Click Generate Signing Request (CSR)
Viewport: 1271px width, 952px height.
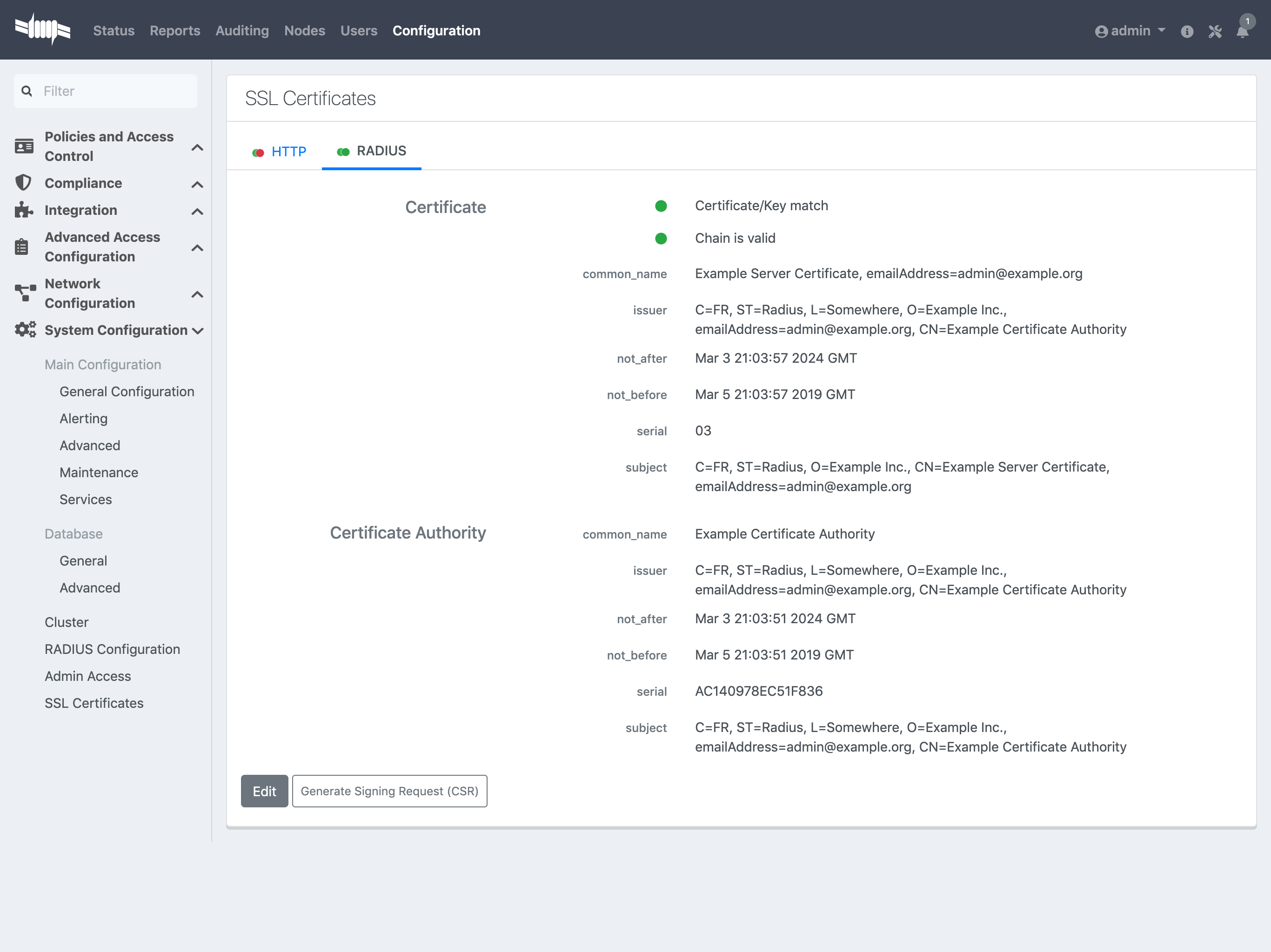click(x=389, y=791)
